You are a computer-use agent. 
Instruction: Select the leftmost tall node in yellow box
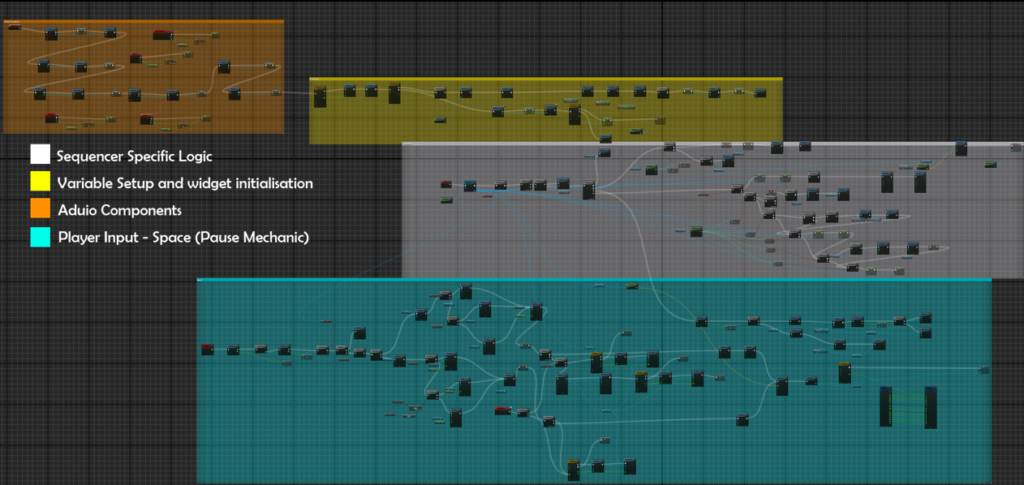click(x=320, y=97)
